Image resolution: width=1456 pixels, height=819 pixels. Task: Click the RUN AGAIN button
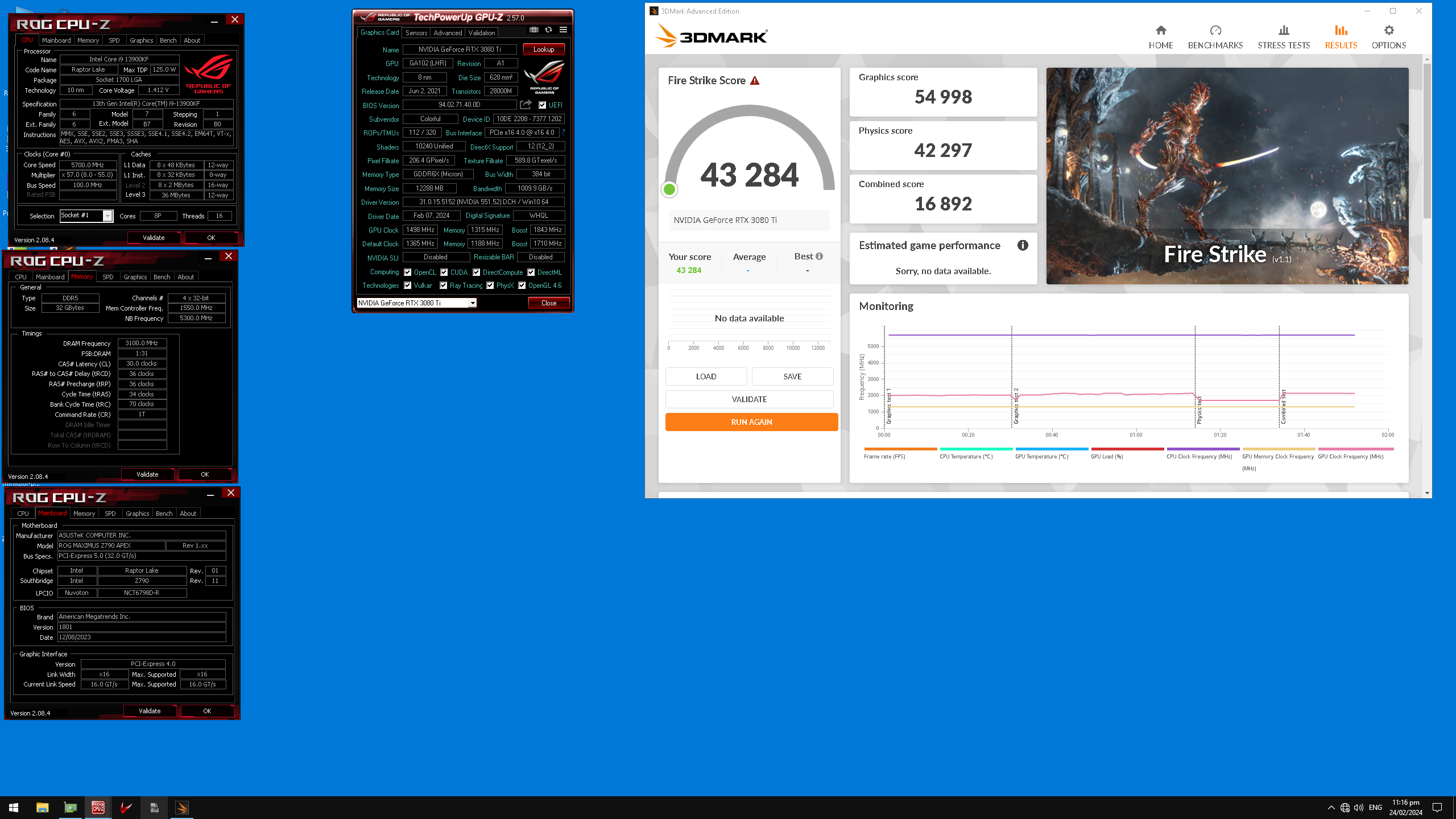pos(751,422)
